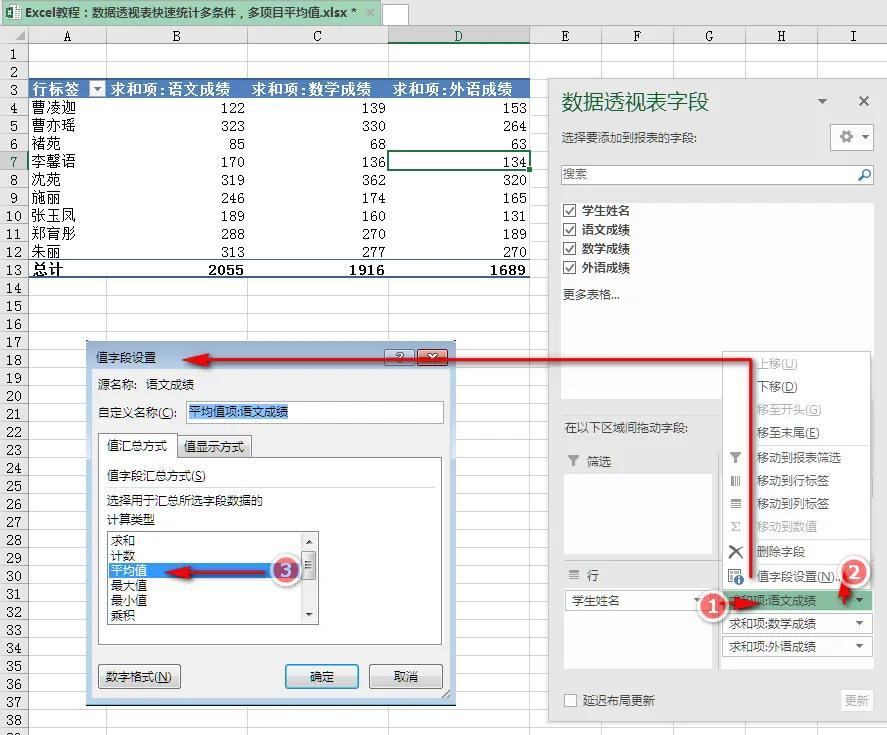Click cell with 曹凌迦
The height and width of the screenshot is (735, 887).
(x=67, y=108)
